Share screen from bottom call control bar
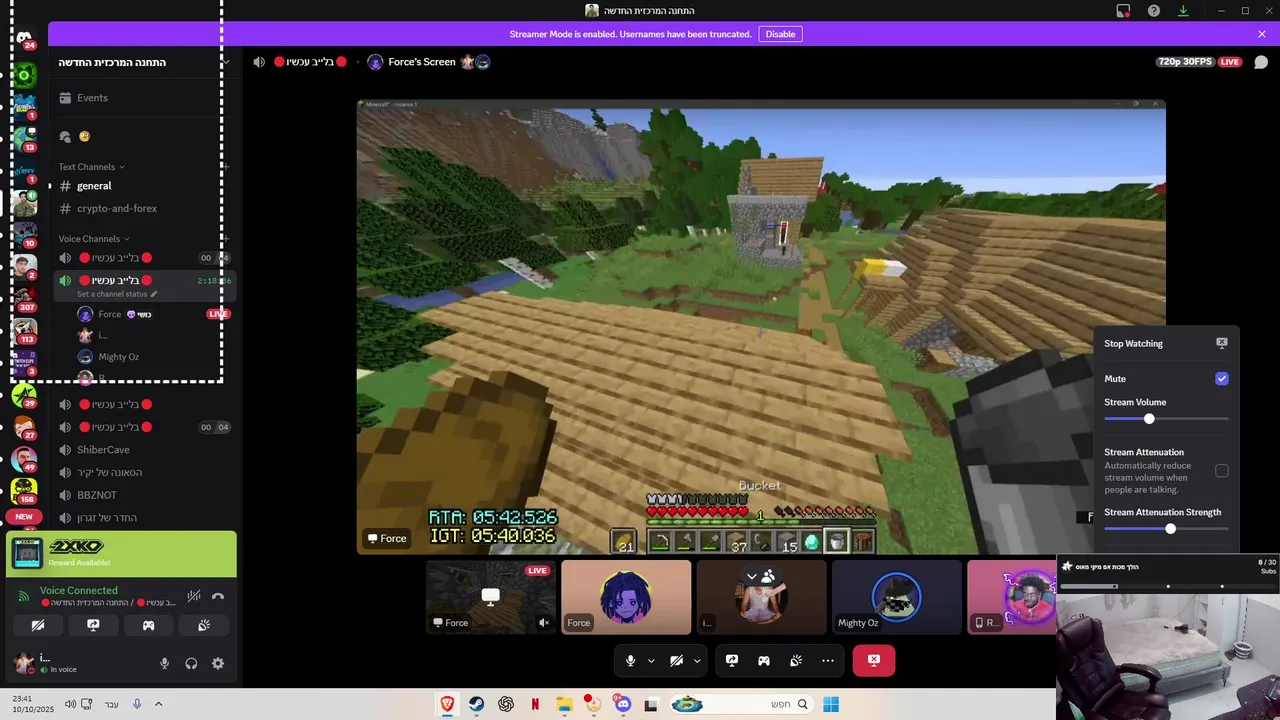 click(732, 660)
